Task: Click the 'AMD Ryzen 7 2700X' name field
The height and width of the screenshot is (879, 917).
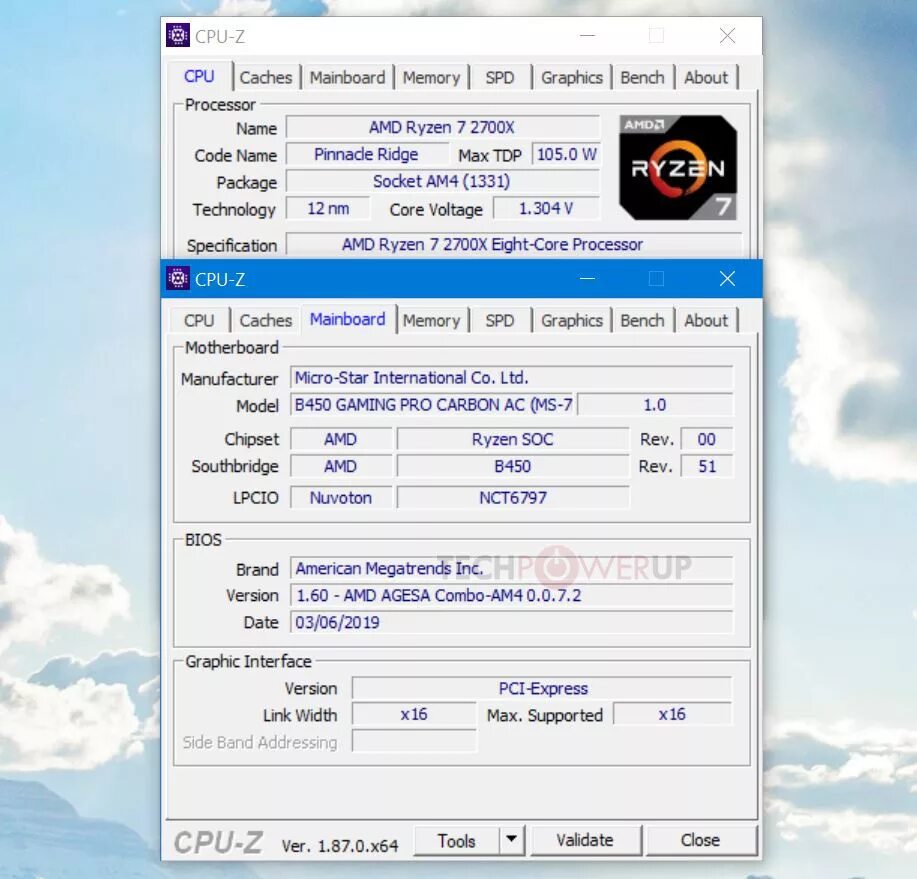Action: (x=442, y=127)
